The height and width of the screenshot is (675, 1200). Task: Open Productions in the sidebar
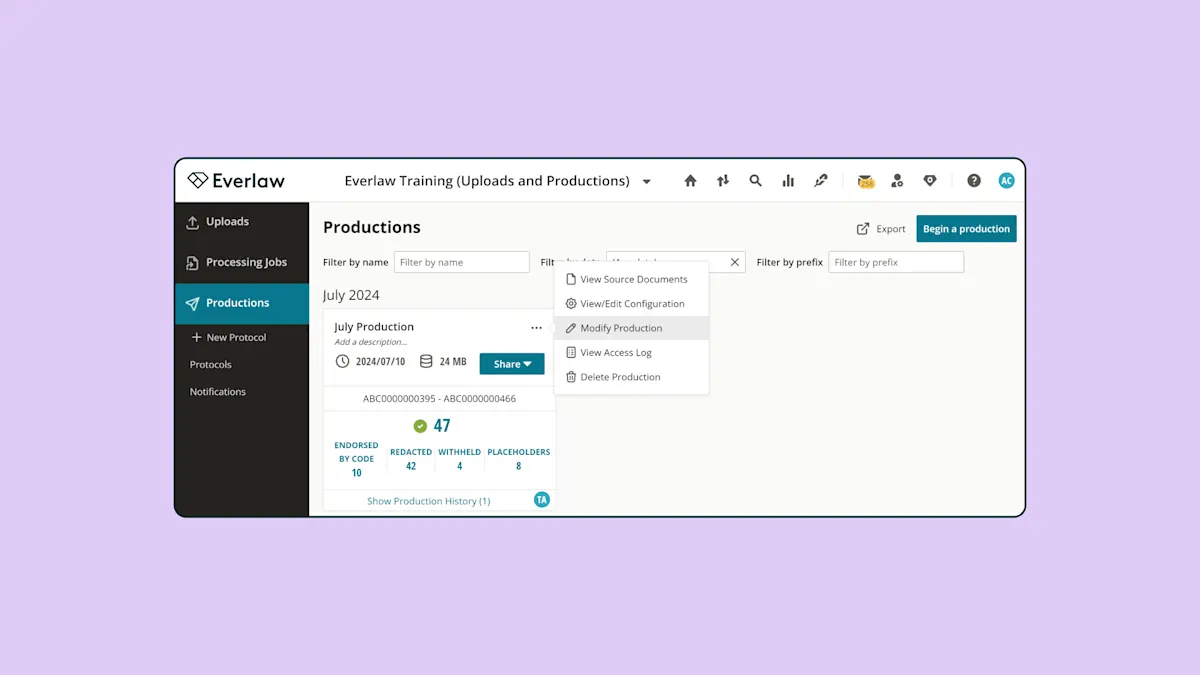(242, 303)
